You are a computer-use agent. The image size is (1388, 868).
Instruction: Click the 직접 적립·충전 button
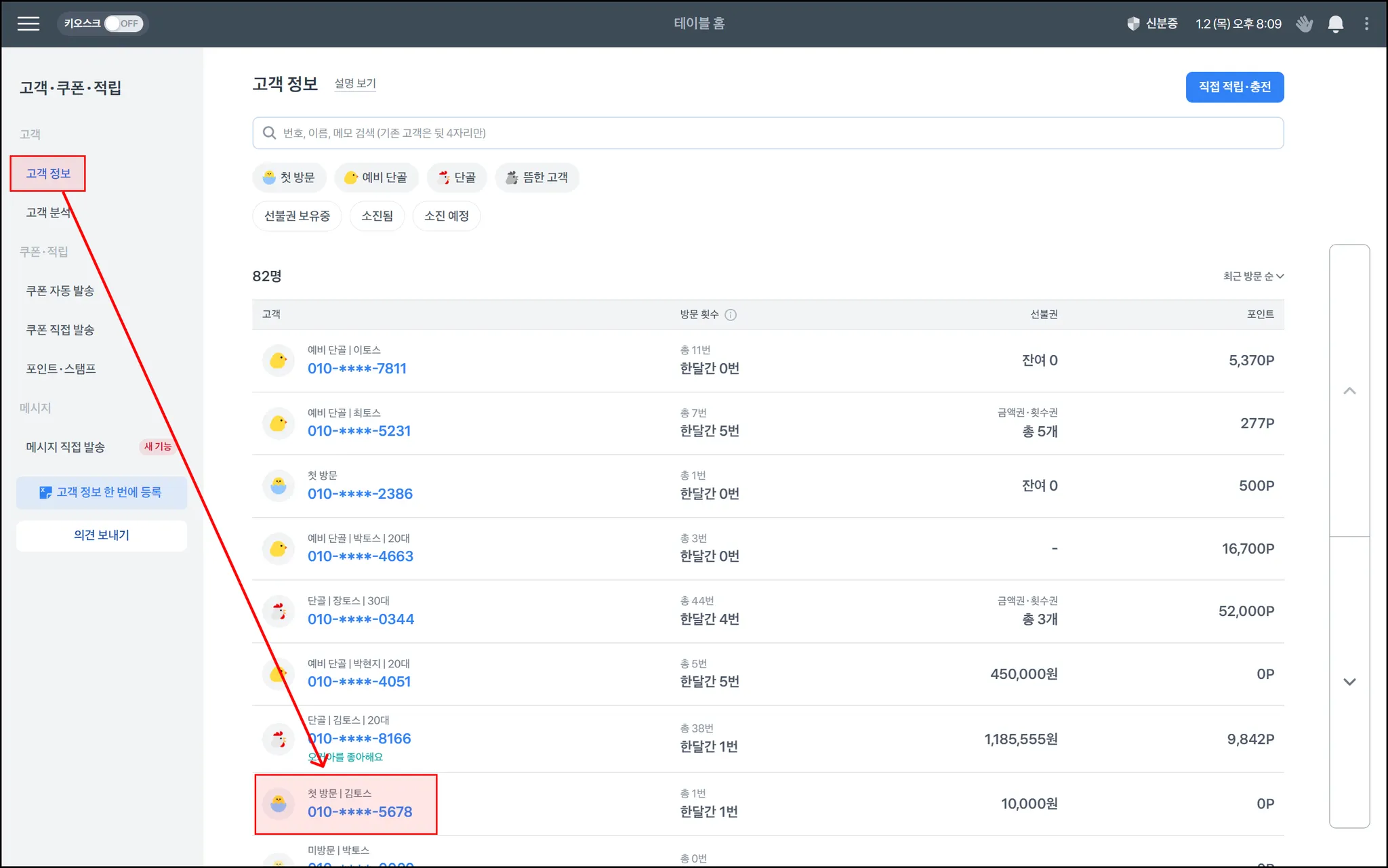click(x=1234, y=87)
